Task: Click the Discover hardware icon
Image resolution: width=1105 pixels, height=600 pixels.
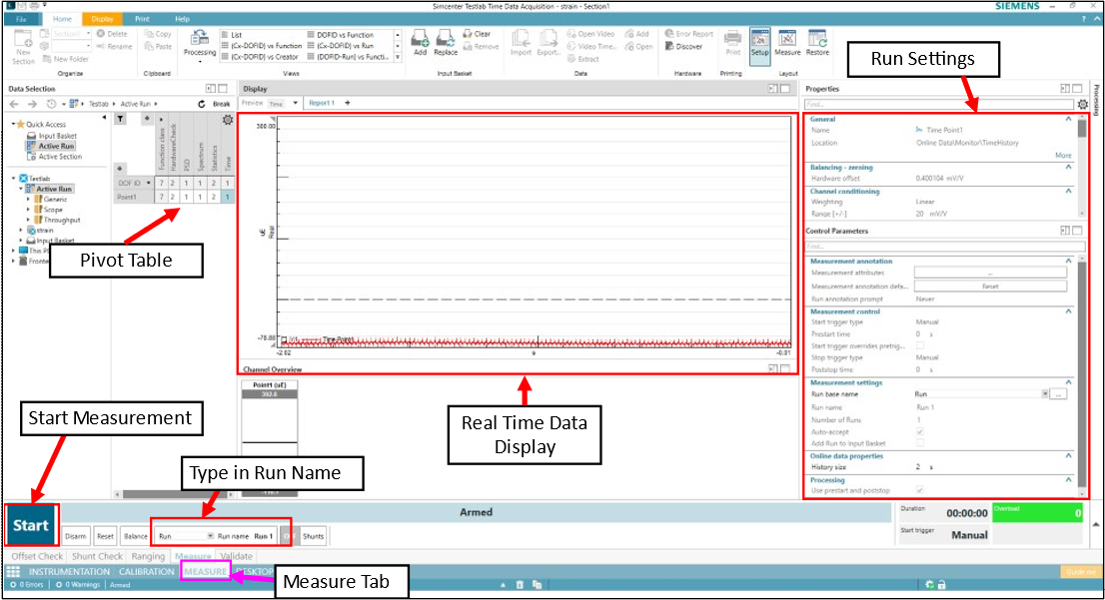Action: pyautogui.click(x=669, y=47)
